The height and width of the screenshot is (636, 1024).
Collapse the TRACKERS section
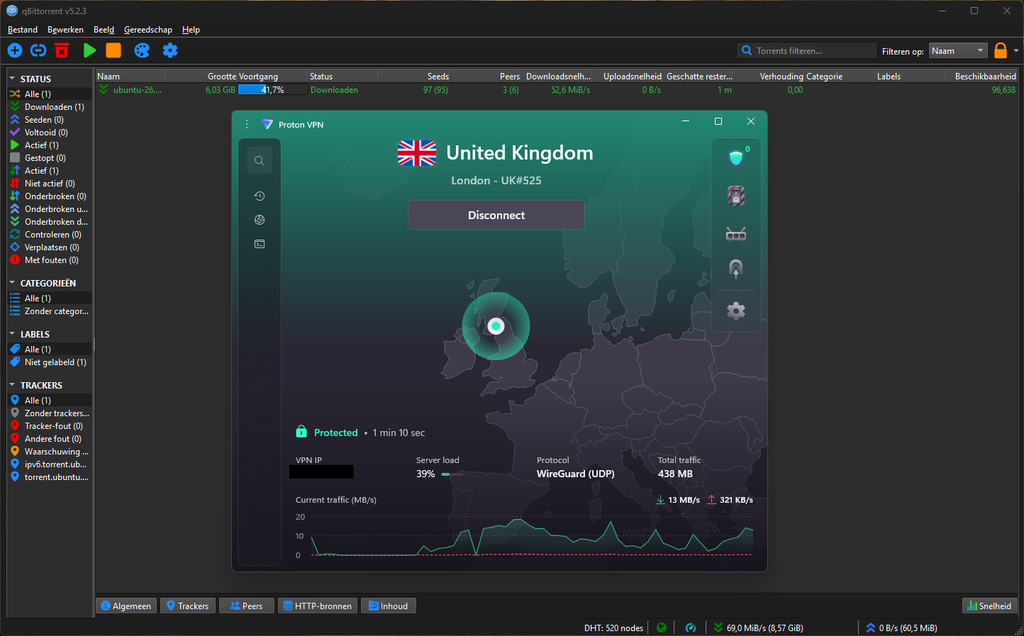[12, 385]
